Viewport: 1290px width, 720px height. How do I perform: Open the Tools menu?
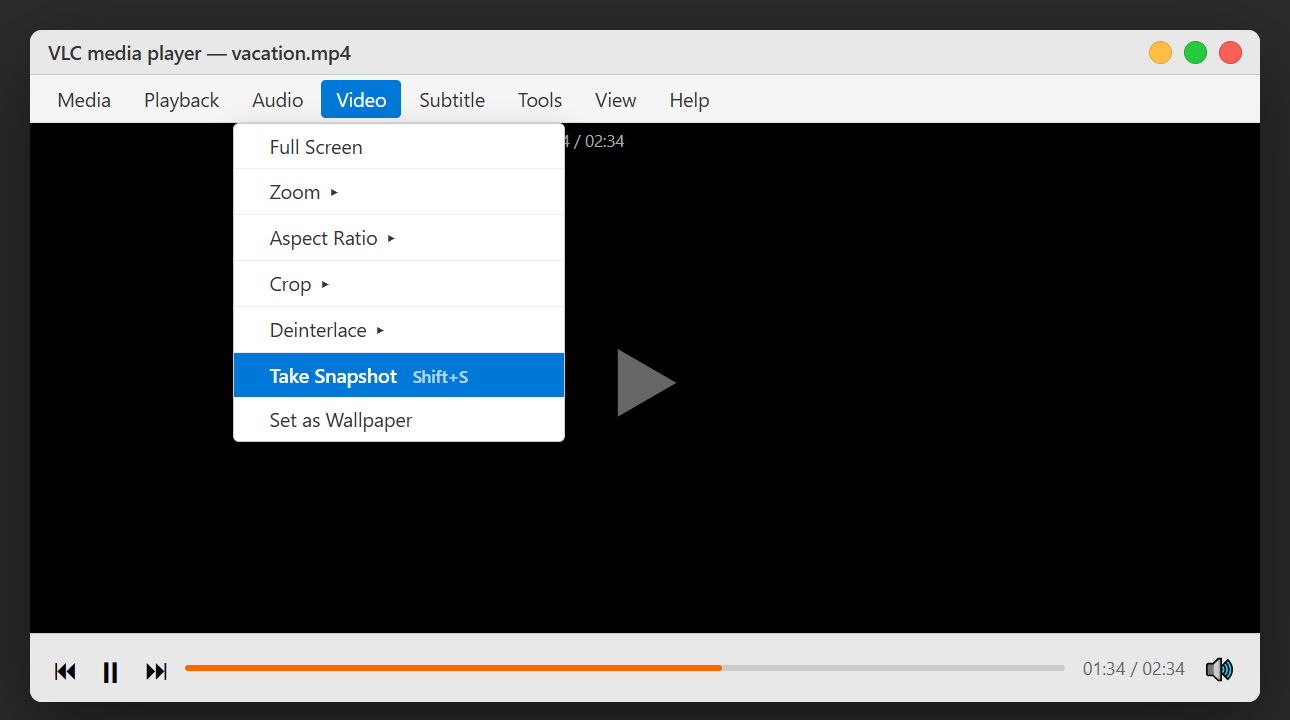(x=540, y=100)
